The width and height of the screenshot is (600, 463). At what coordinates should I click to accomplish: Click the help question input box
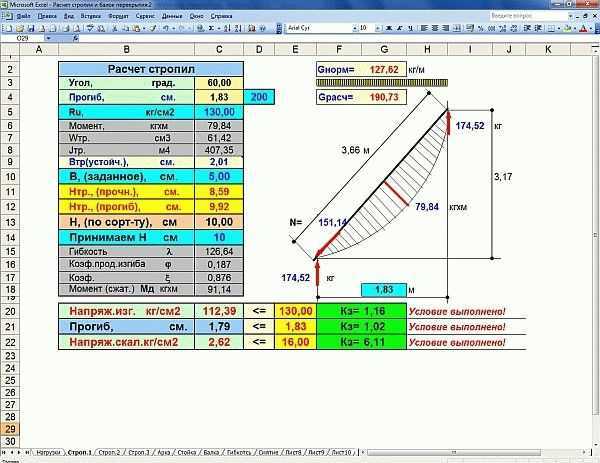pyautogui.click(x=528, y=16)
